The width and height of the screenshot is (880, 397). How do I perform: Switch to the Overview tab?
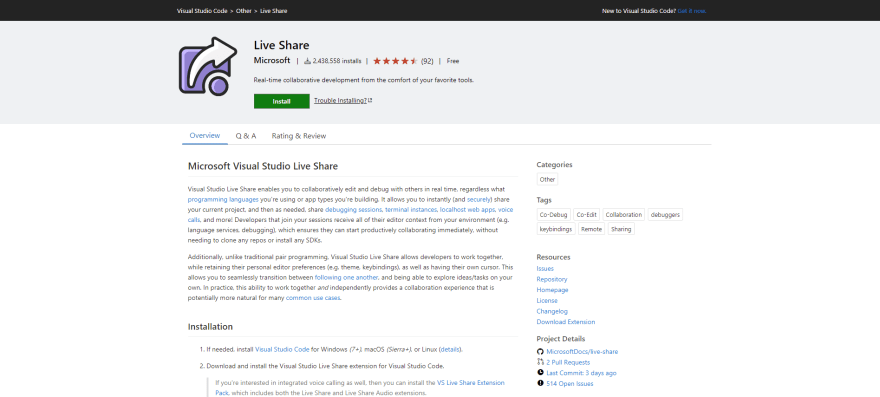click(205, 136)
